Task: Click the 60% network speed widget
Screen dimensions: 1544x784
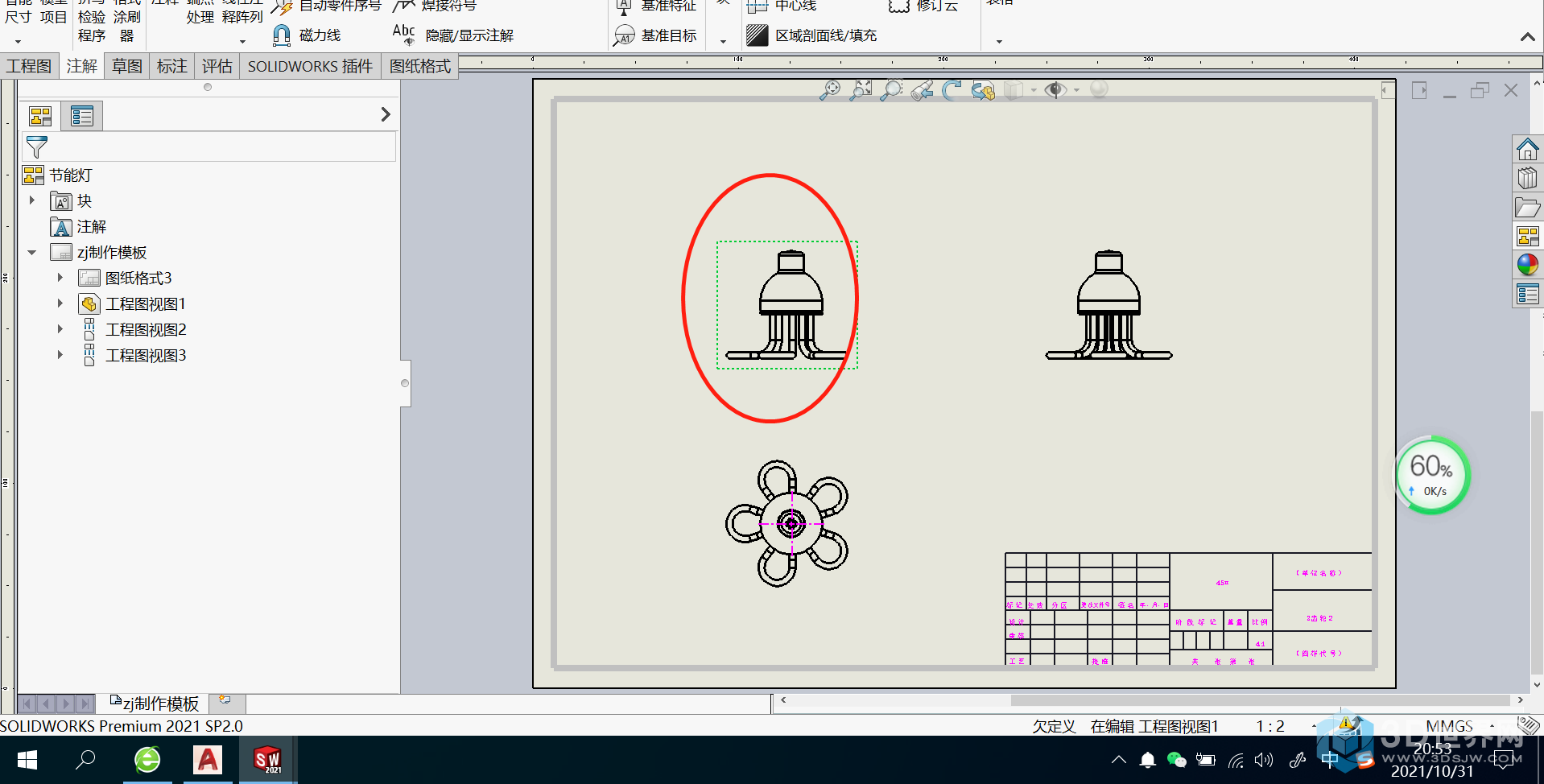Action: pyautogui.click(x=1432, y=475)
